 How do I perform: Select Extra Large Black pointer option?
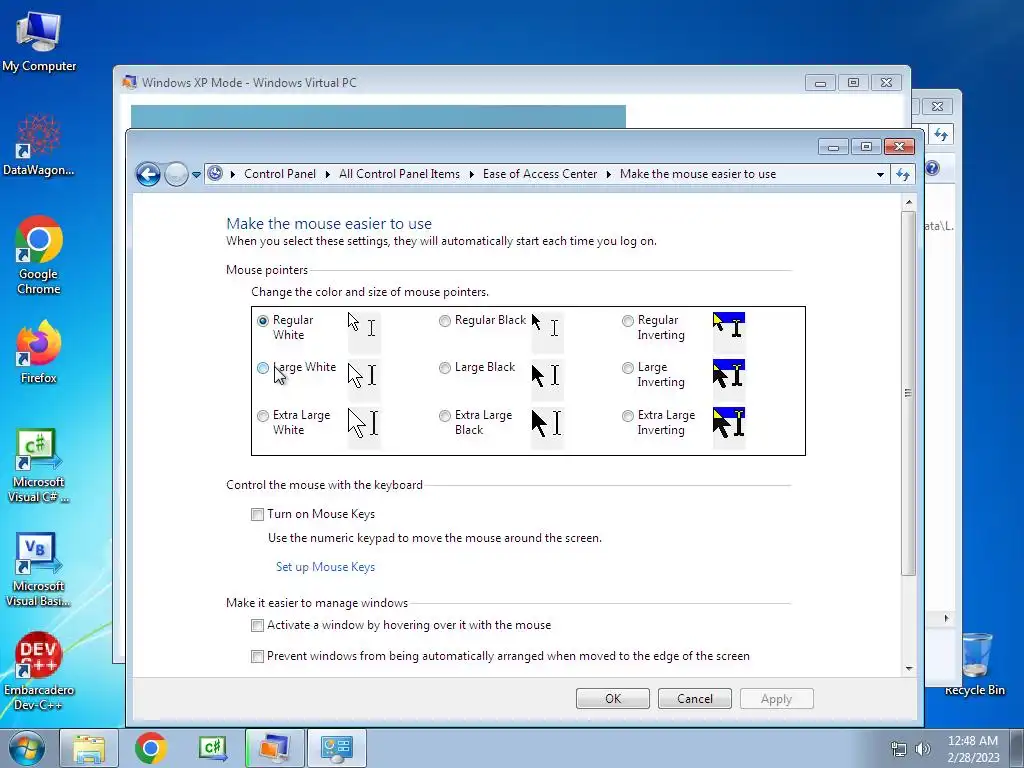(445, 415)
